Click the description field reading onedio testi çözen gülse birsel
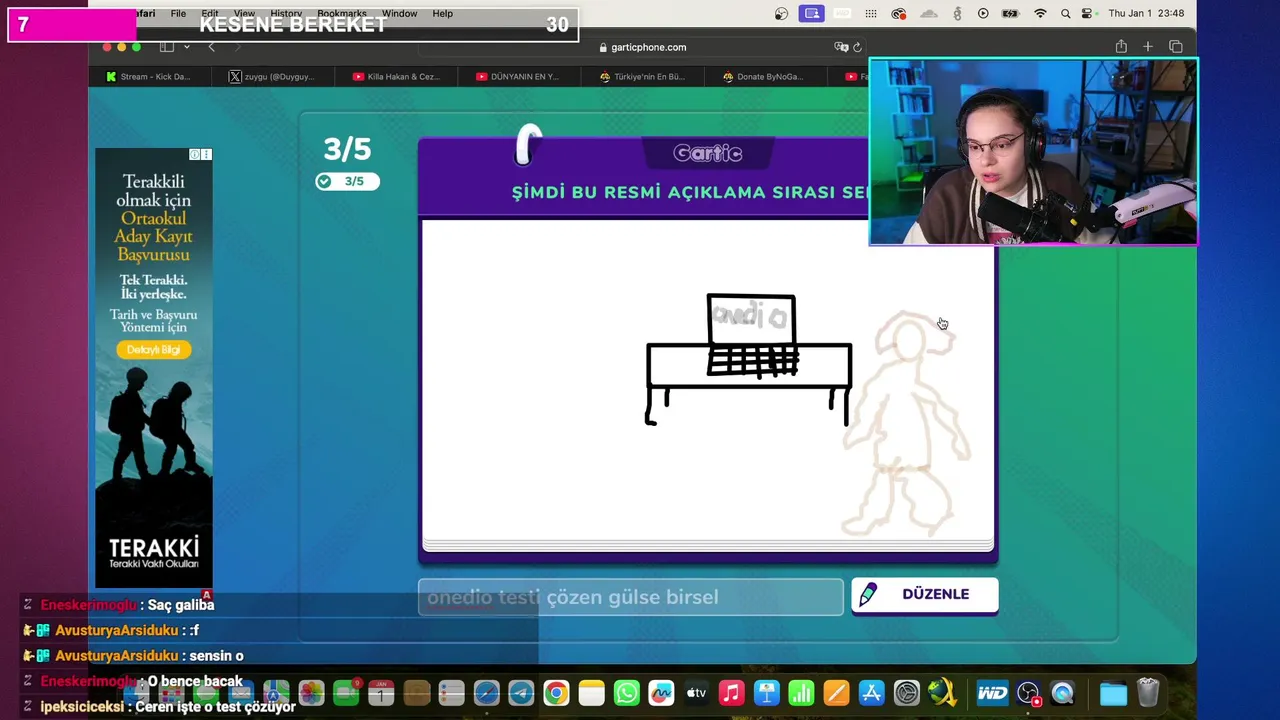The image size is (1280, 720). click(x=631, y=597)
